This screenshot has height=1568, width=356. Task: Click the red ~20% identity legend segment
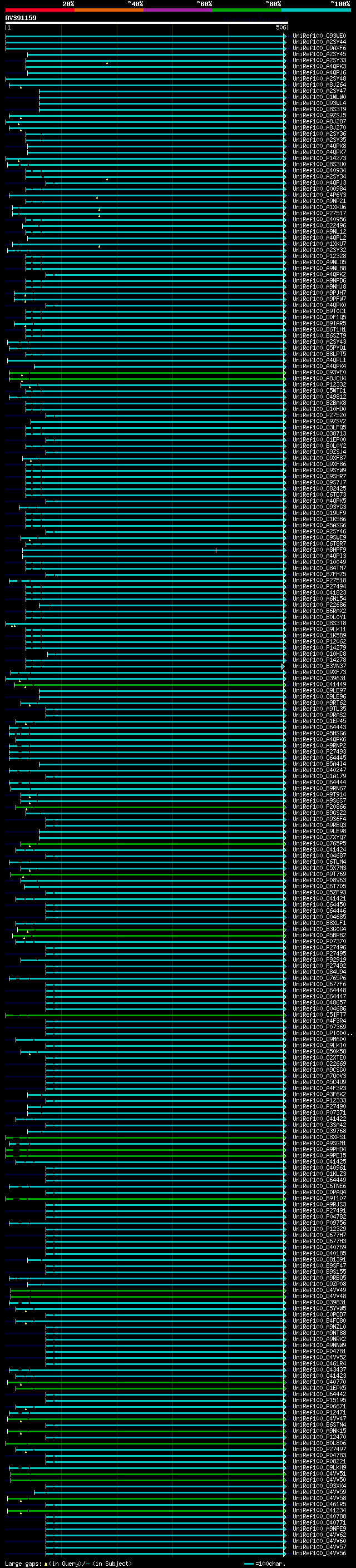40,10
